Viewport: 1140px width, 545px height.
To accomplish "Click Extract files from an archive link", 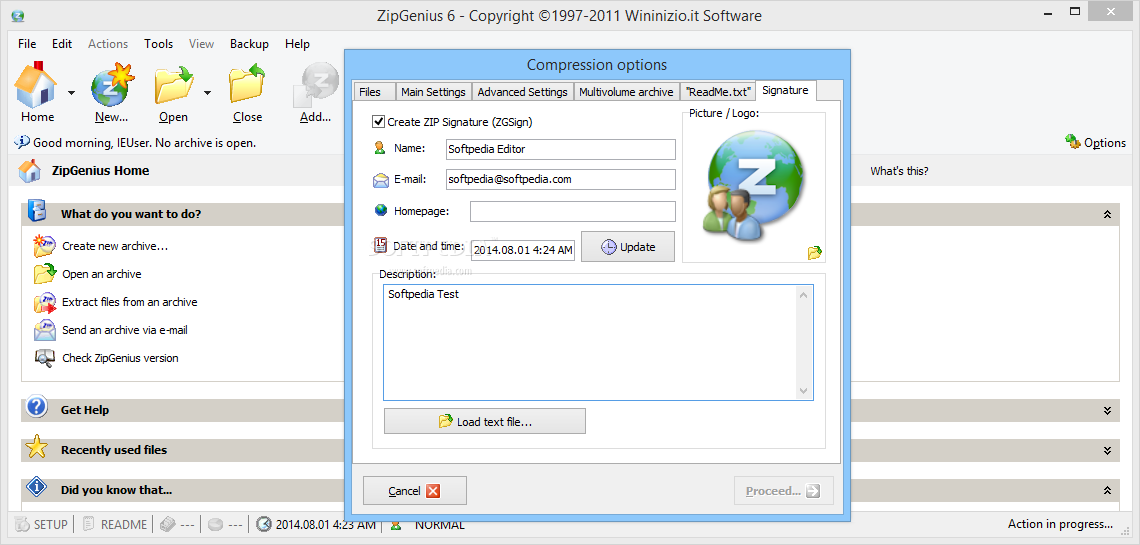I will [129, 302].
